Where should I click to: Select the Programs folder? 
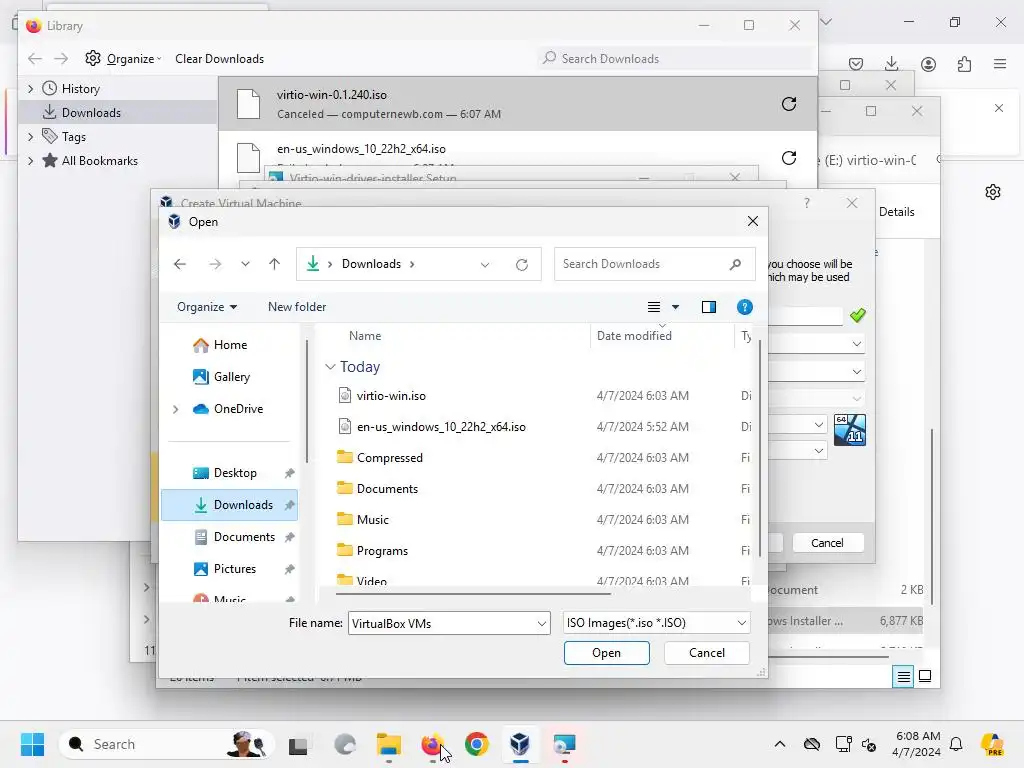(x=382, y=551)
